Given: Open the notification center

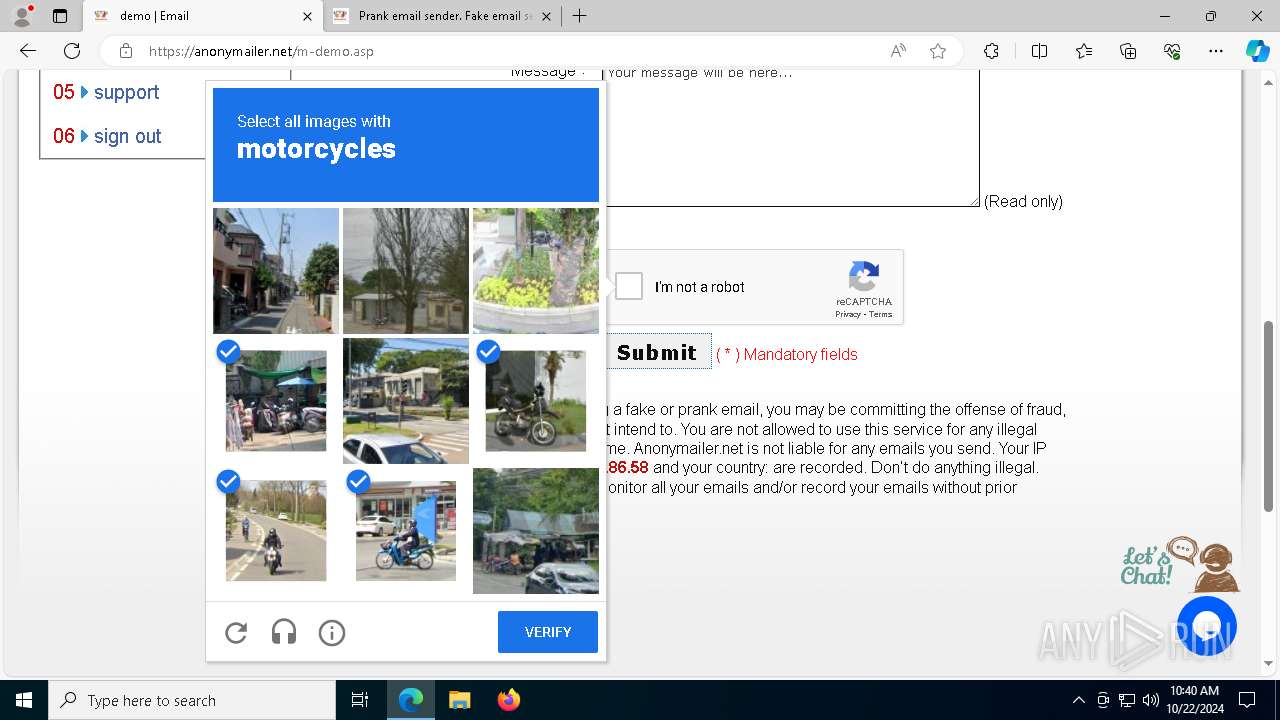Looking at the screenshot, I should pyautogui.click(x=1247, y=700).
